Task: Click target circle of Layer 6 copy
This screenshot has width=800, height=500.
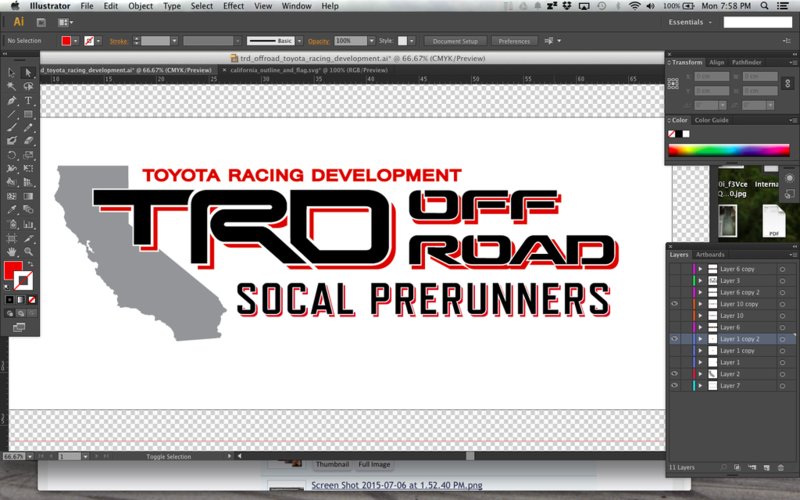Action: (782, 269)
